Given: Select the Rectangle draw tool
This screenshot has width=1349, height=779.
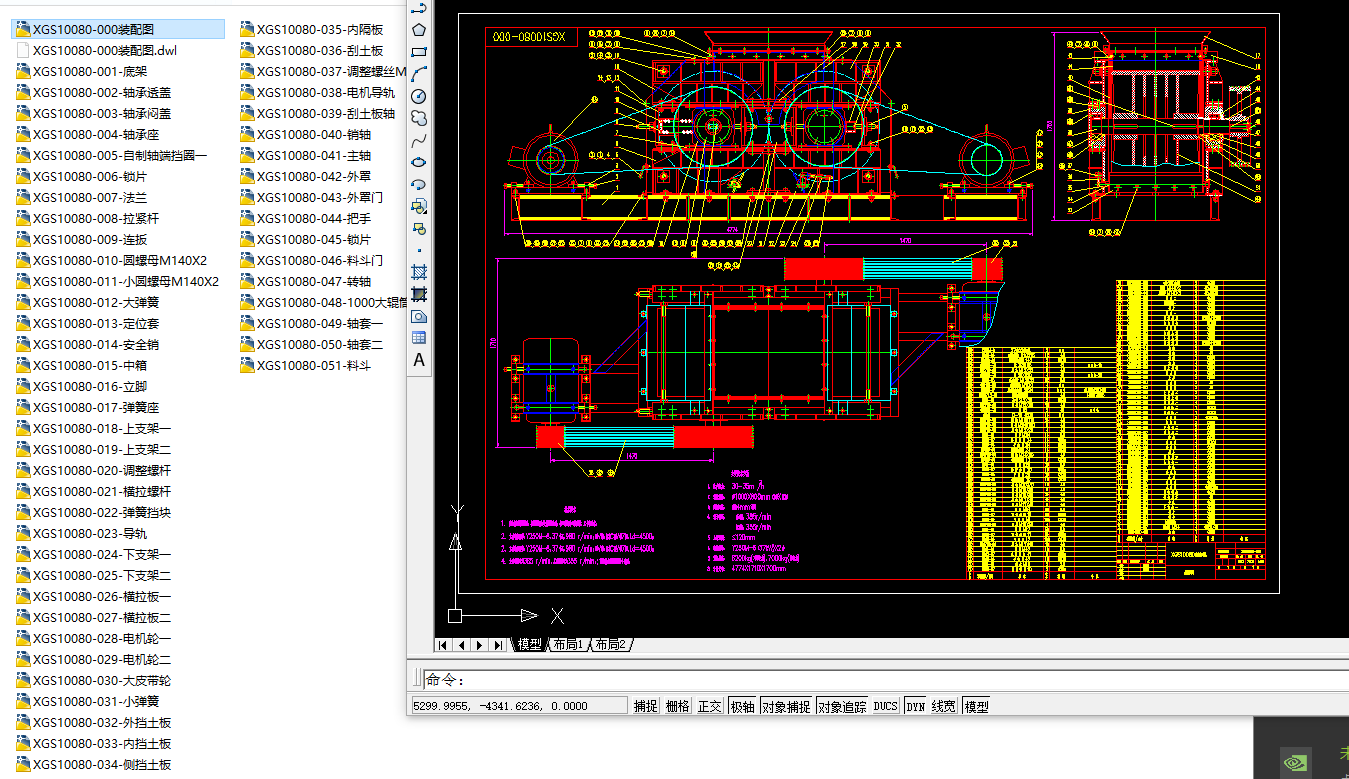Looking at the screenshot, I should tap(419, 52).
